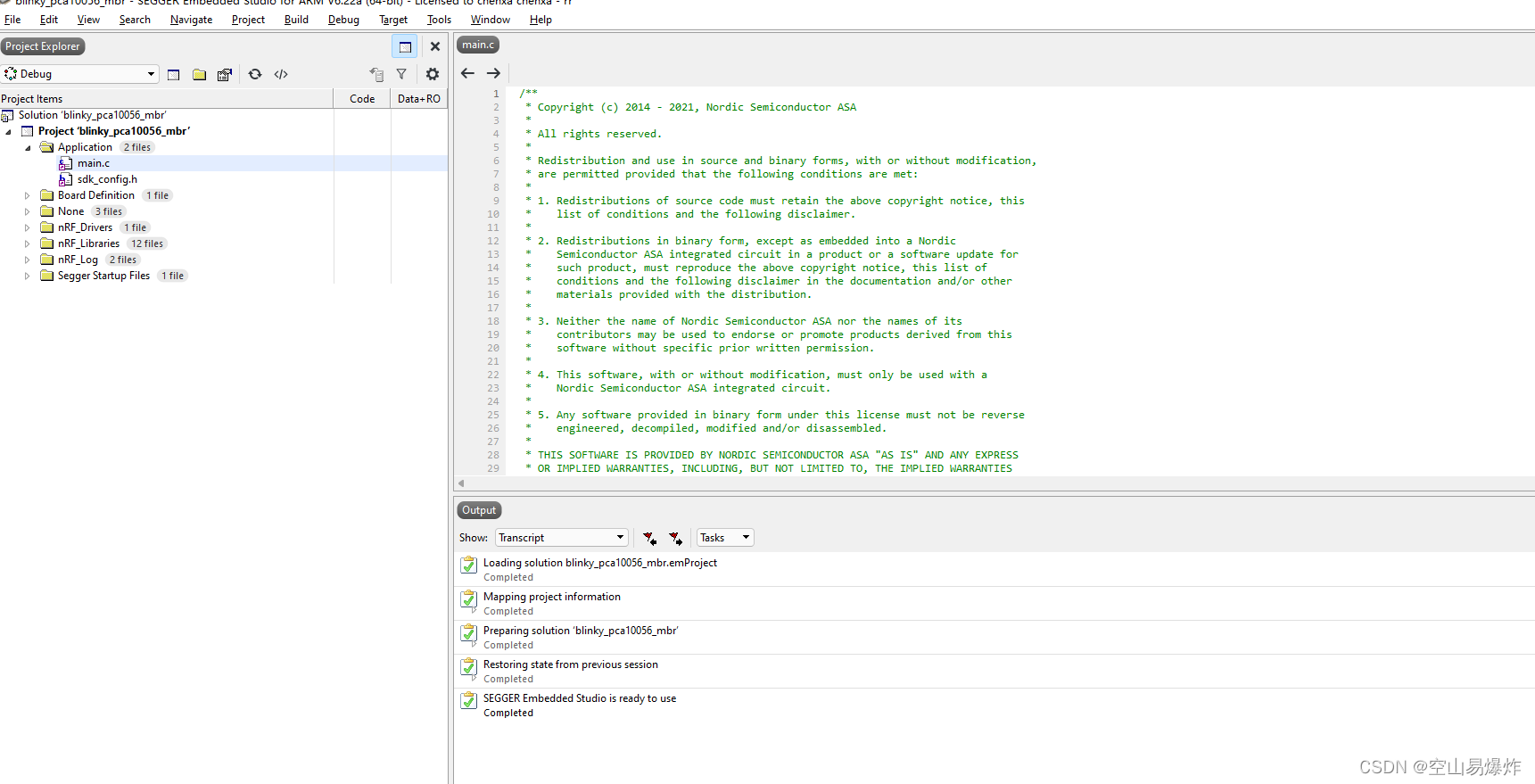Click the next error flag icon in Output
Viewport: 1535px width, 784px height.
(x=675, y=538)
